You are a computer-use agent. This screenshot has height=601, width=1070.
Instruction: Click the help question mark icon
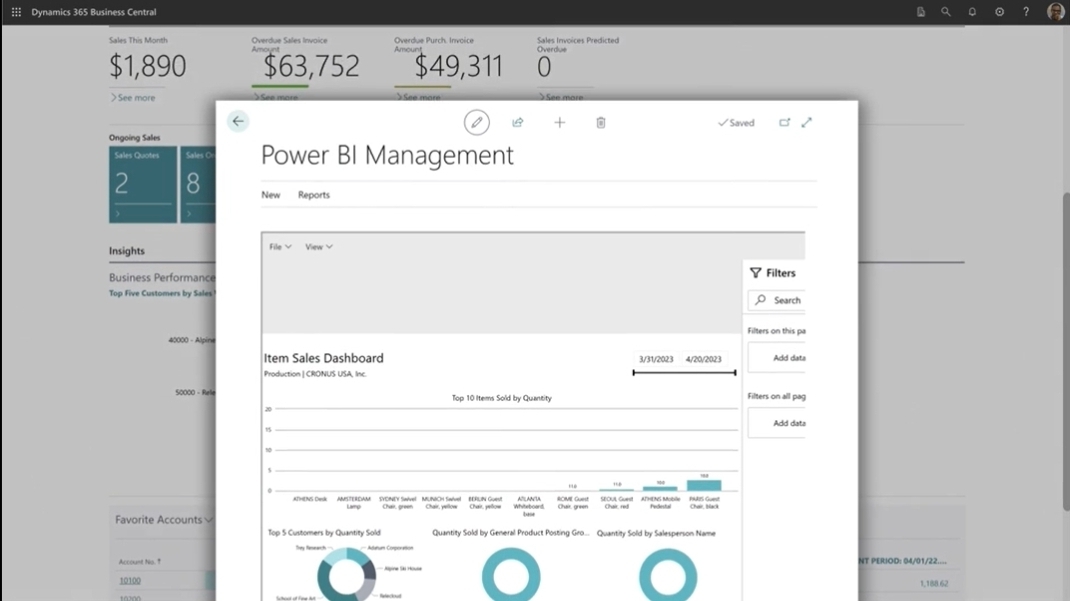1026,12
